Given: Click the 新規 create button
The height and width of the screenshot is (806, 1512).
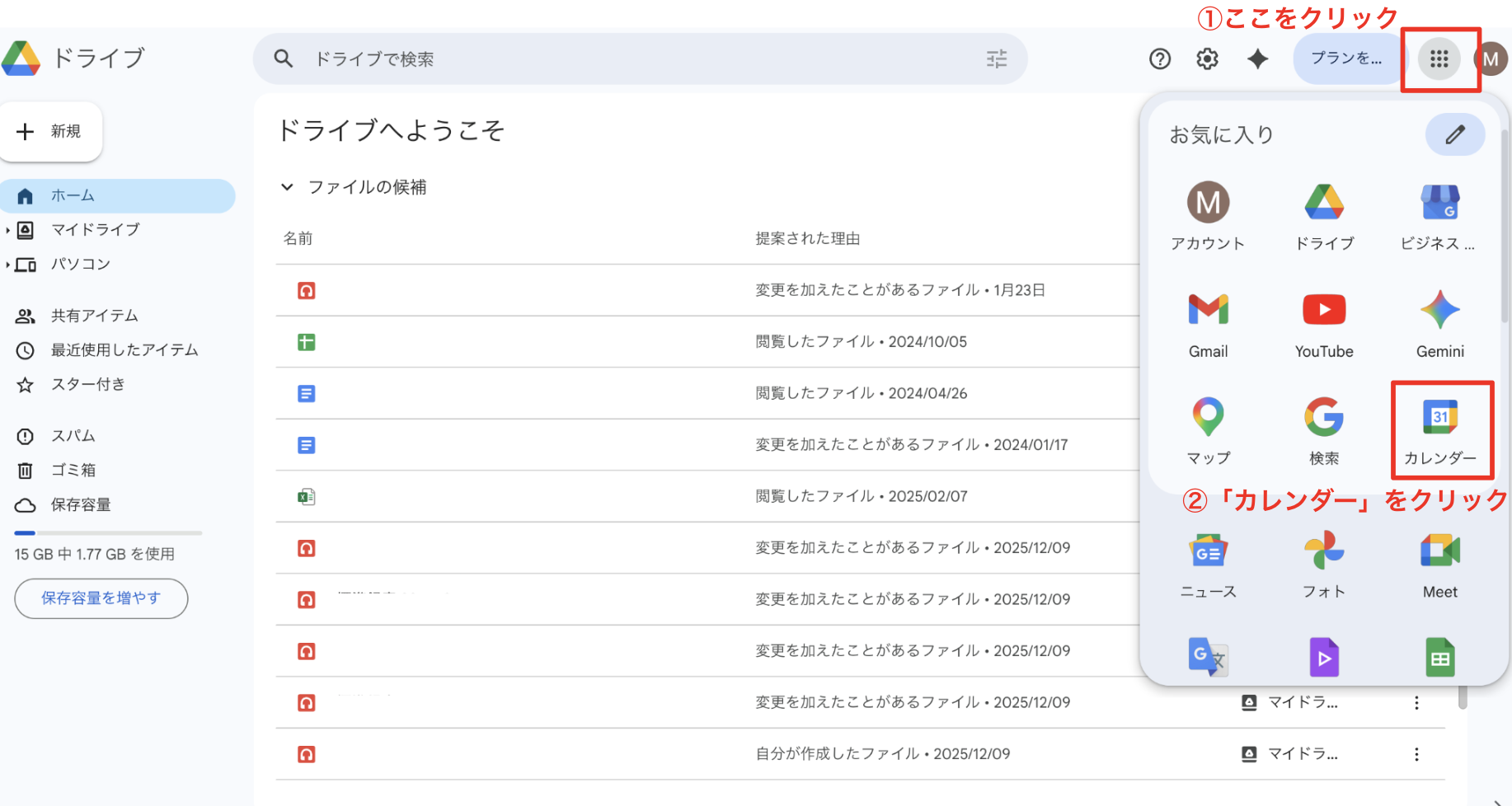Looking at the screenshot, I should pos(51,132).
